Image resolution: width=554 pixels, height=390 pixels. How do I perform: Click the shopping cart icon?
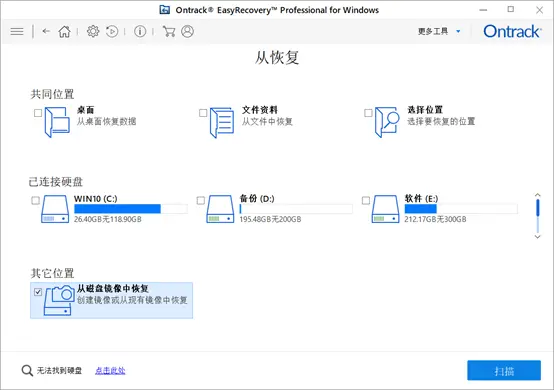(169, 31)
